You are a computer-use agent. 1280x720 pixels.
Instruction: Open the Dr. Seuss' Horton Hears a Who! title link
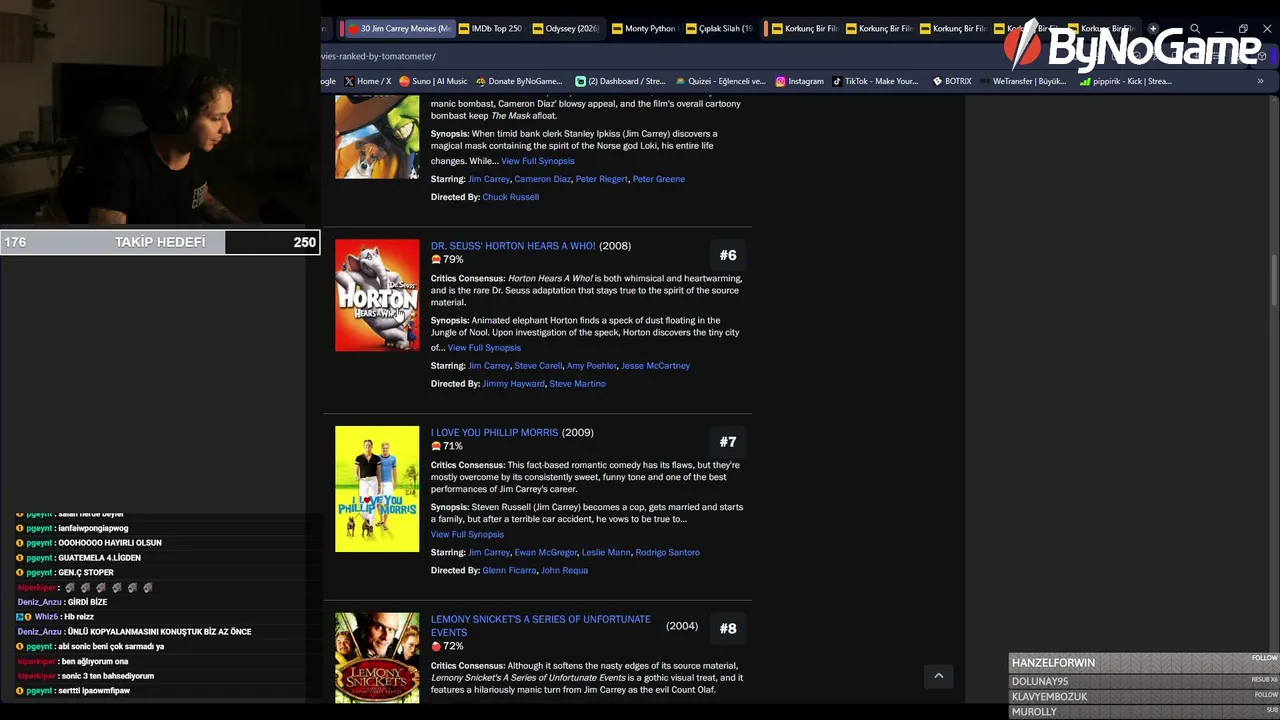tap(513, 246)
